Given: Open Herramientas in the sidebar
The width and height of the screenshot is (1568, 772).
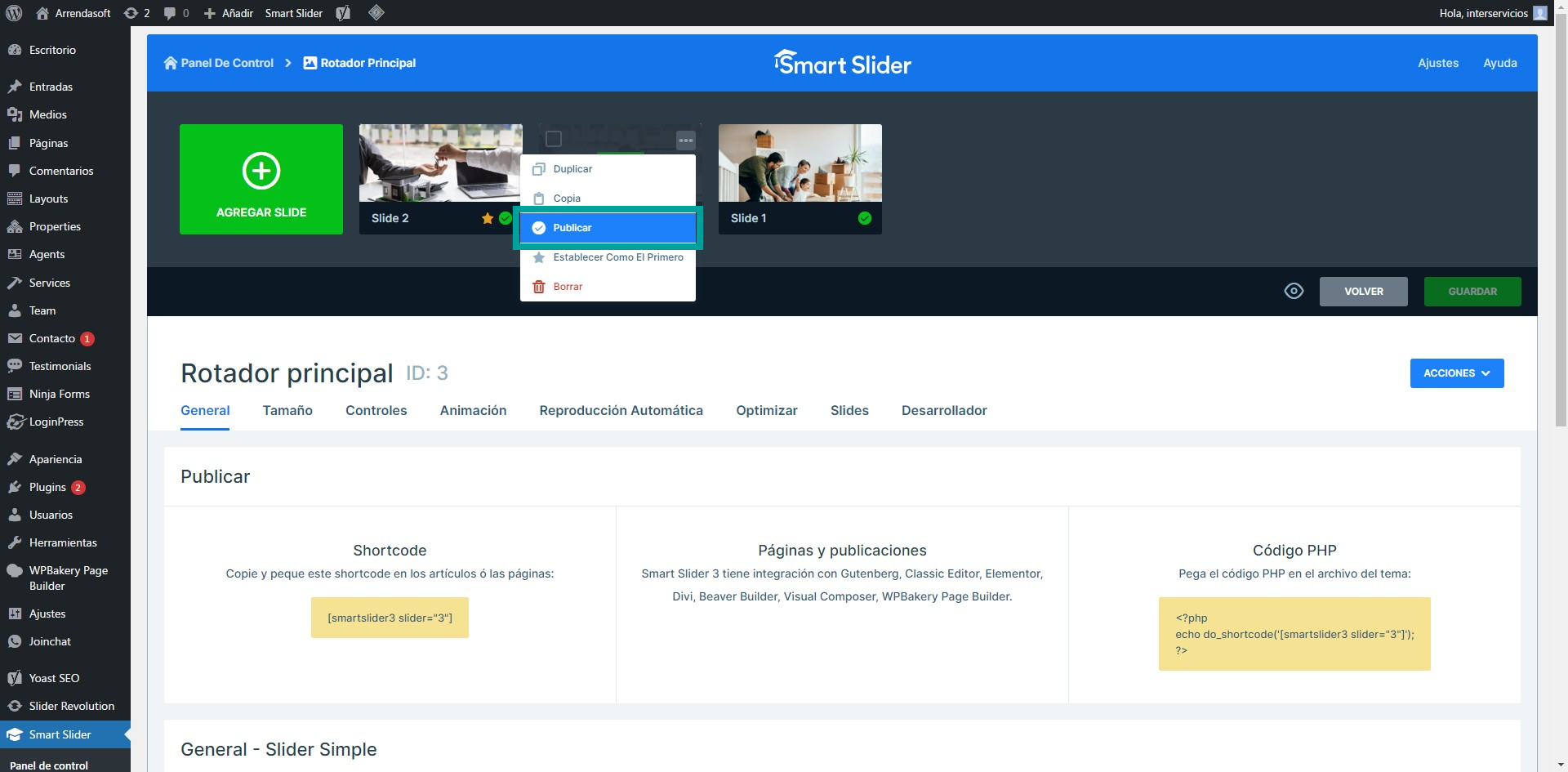Looking at the screenshot, I should pos(65,542).
